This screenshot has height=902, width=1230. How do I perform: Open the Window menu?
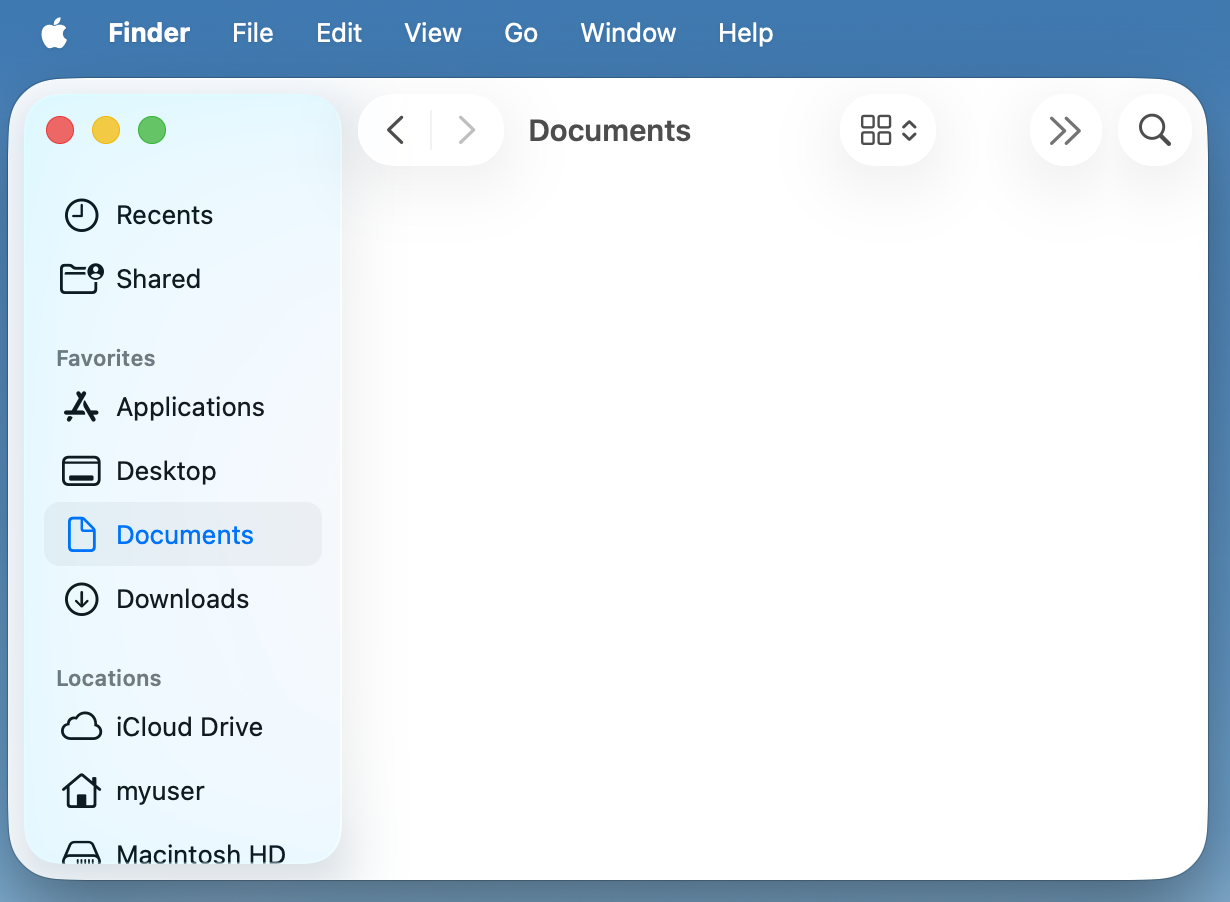coord(628,33)
